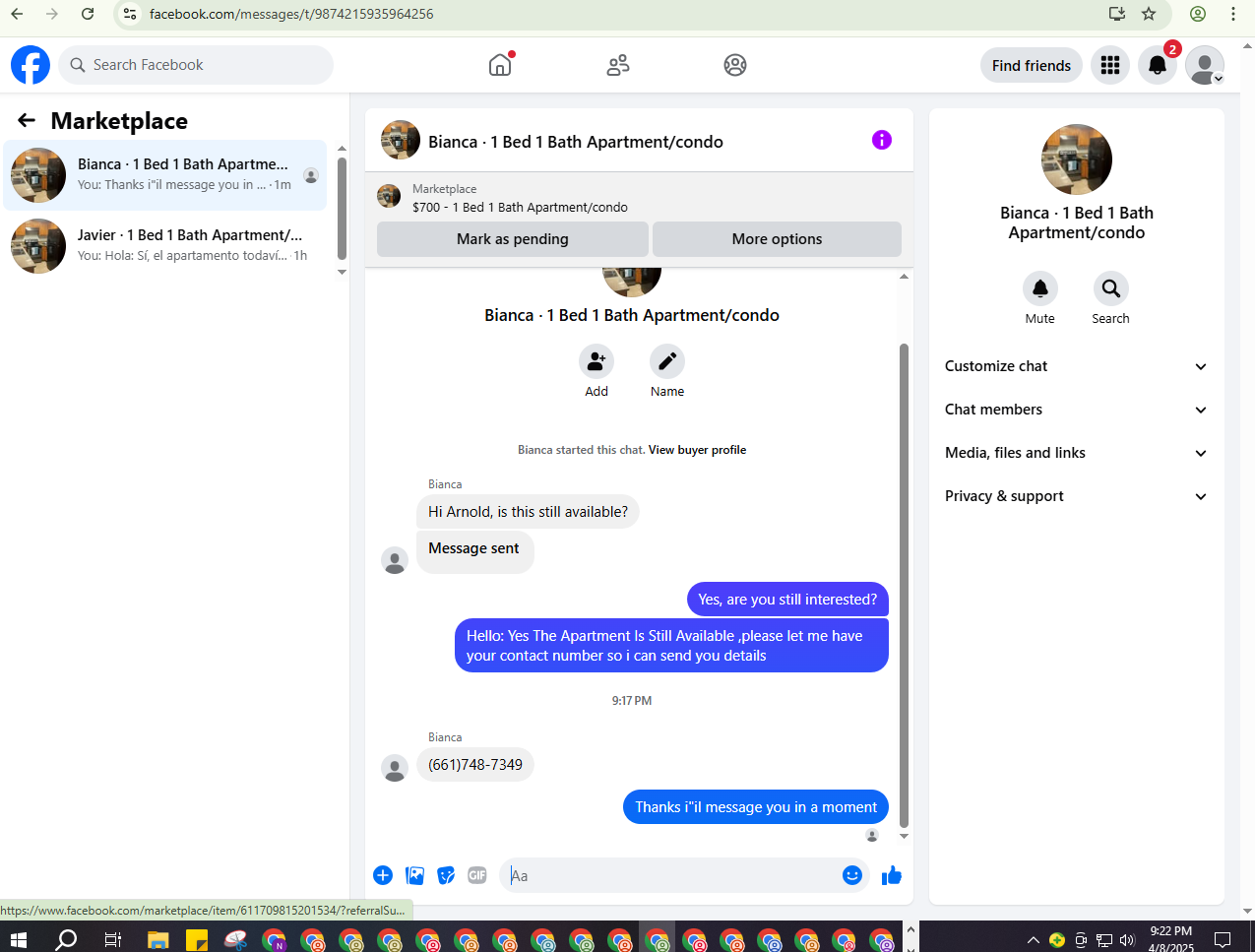Click listing thumbnail in right panel

click(x=1077, y=159)
